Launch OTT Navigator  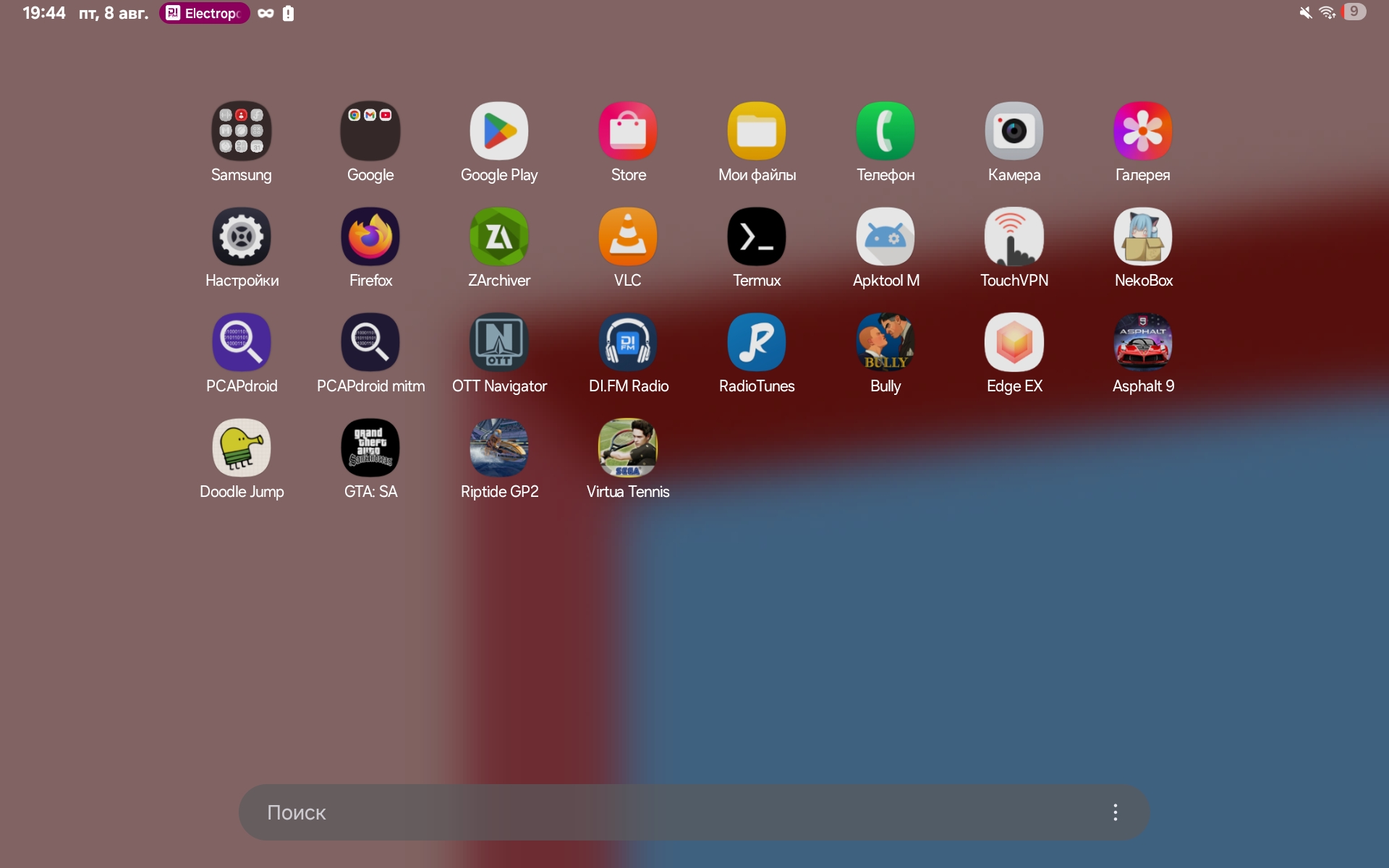499,342
